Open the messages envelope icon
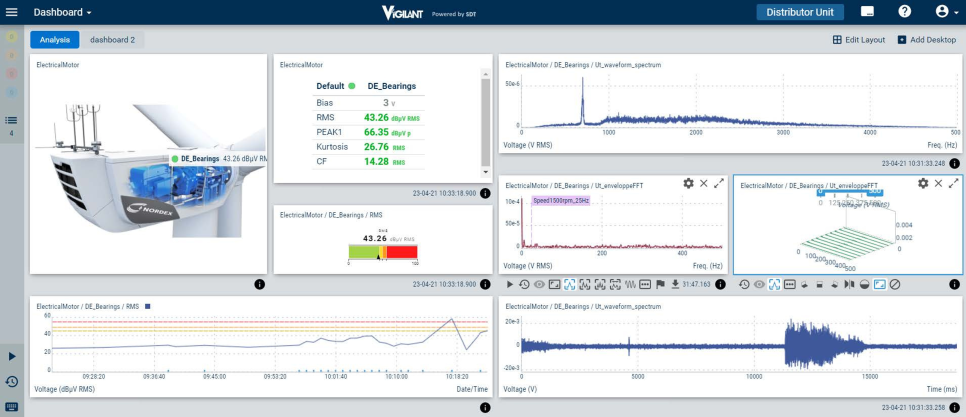 867,12
